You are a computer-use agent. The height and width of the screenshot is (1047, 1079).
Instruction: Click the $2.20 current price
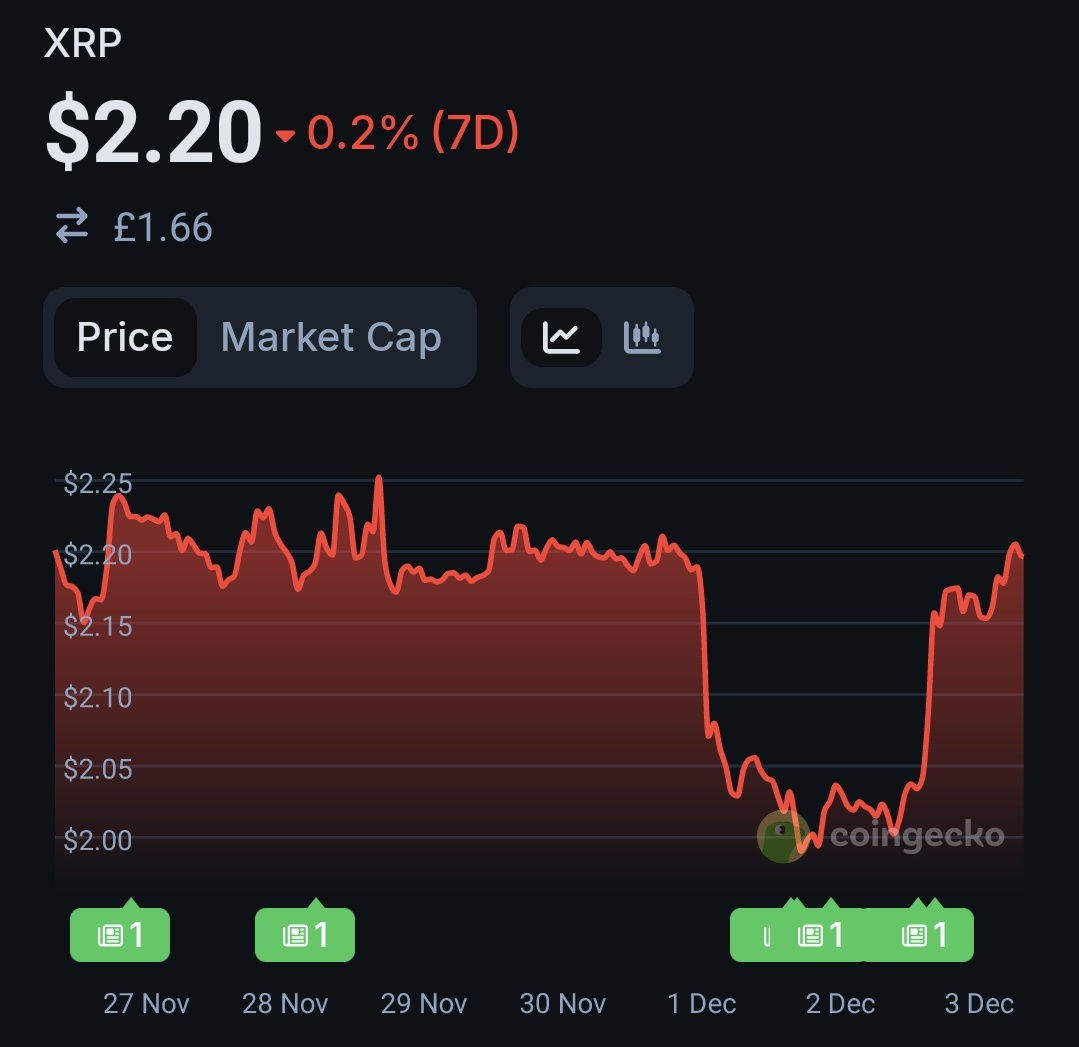tap(153, 133)
